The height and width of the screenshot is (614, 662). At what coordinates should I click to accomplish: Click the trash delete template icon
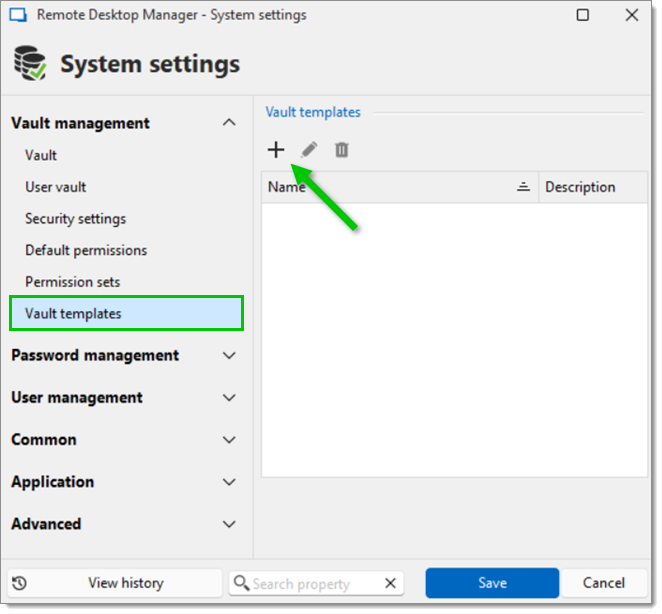point(341,150)
